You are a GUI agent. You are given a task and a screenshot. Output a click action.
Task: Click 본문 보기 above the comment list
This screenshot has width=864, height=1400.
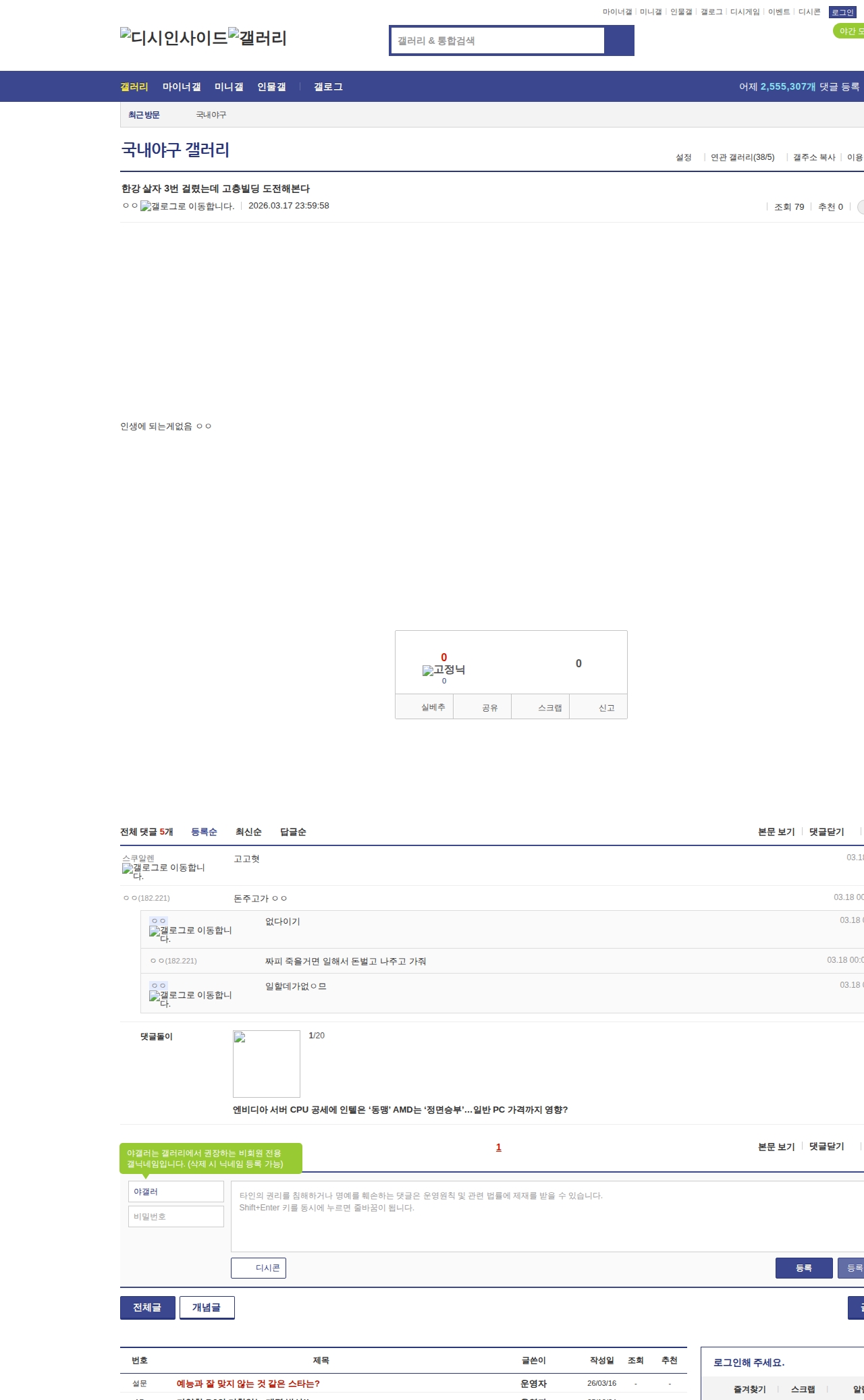pos(776,832)
